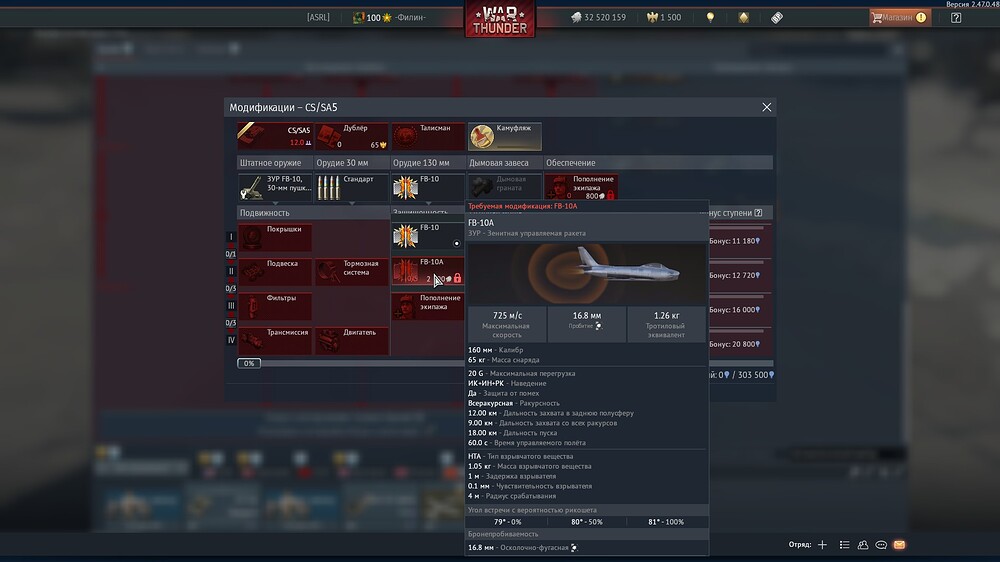Select Пополнение экипажа under Защищённость
The height and width of the screenshot is (562, 1000).
pos(428,306)
